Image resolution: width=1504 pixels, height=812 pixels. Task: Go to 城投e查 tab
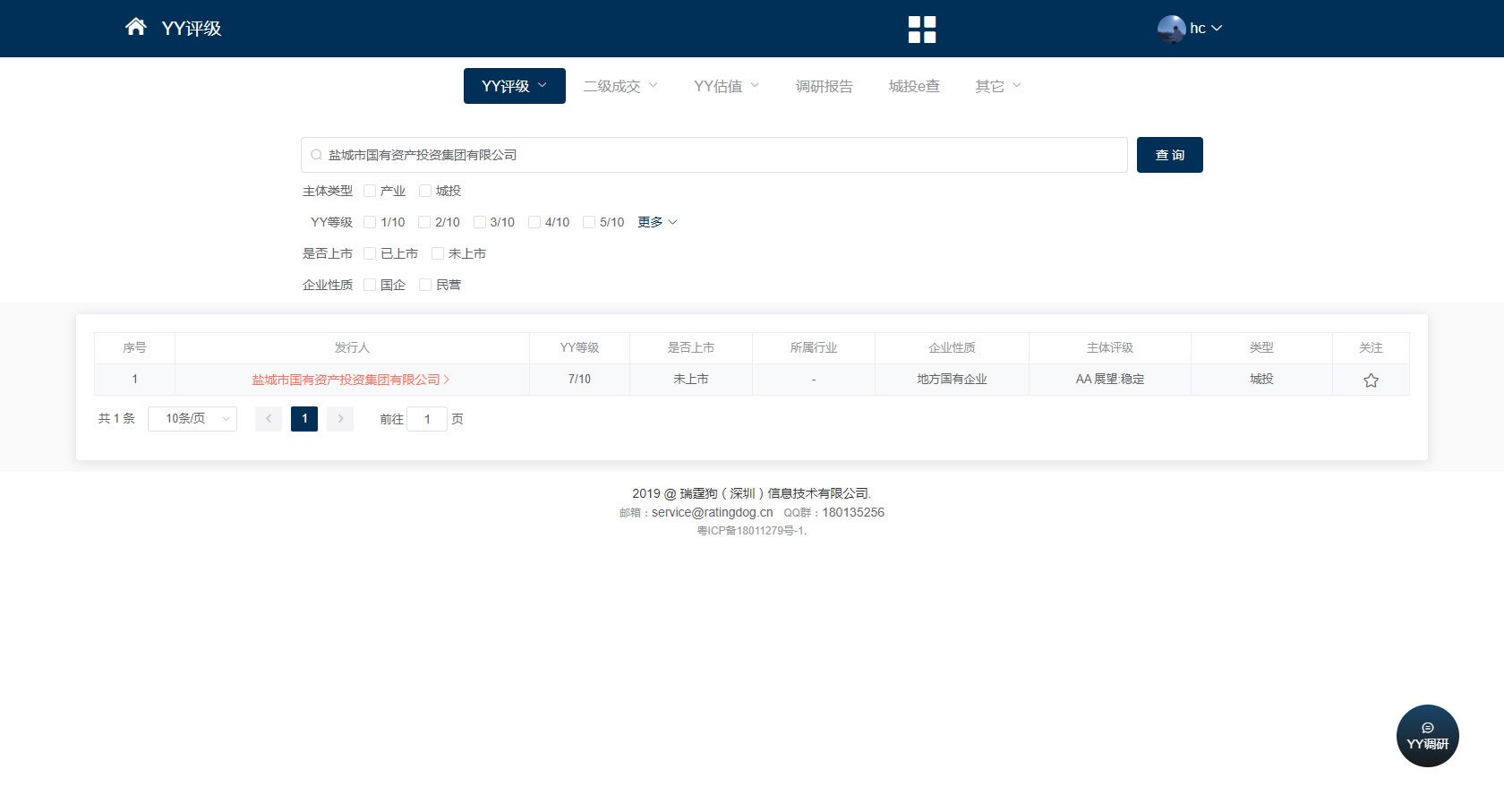pos(914,86)
